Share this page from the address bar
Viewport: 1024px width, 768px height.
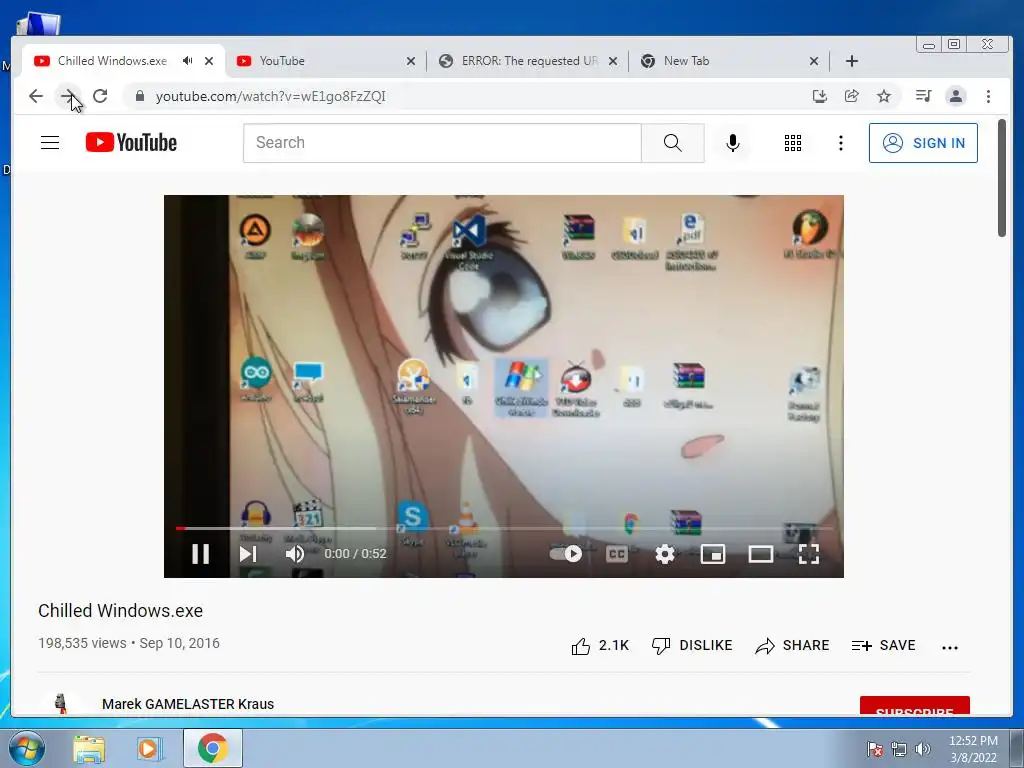tap(852, 96)
